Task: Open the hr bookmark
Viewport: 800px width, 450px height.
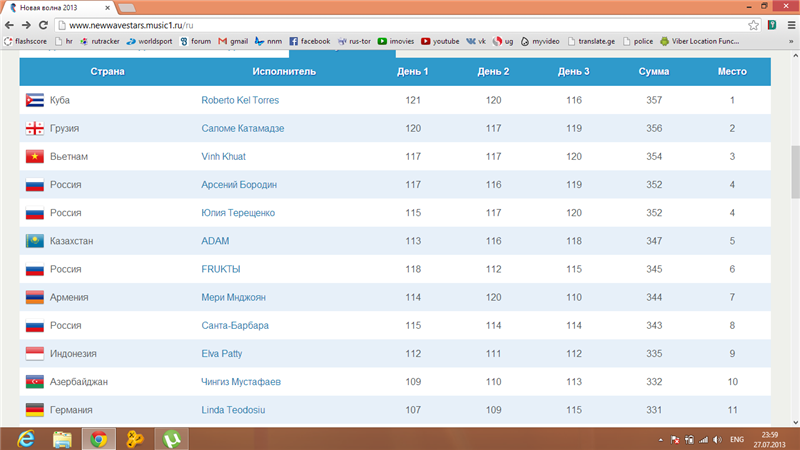Action: pos(64,41)
